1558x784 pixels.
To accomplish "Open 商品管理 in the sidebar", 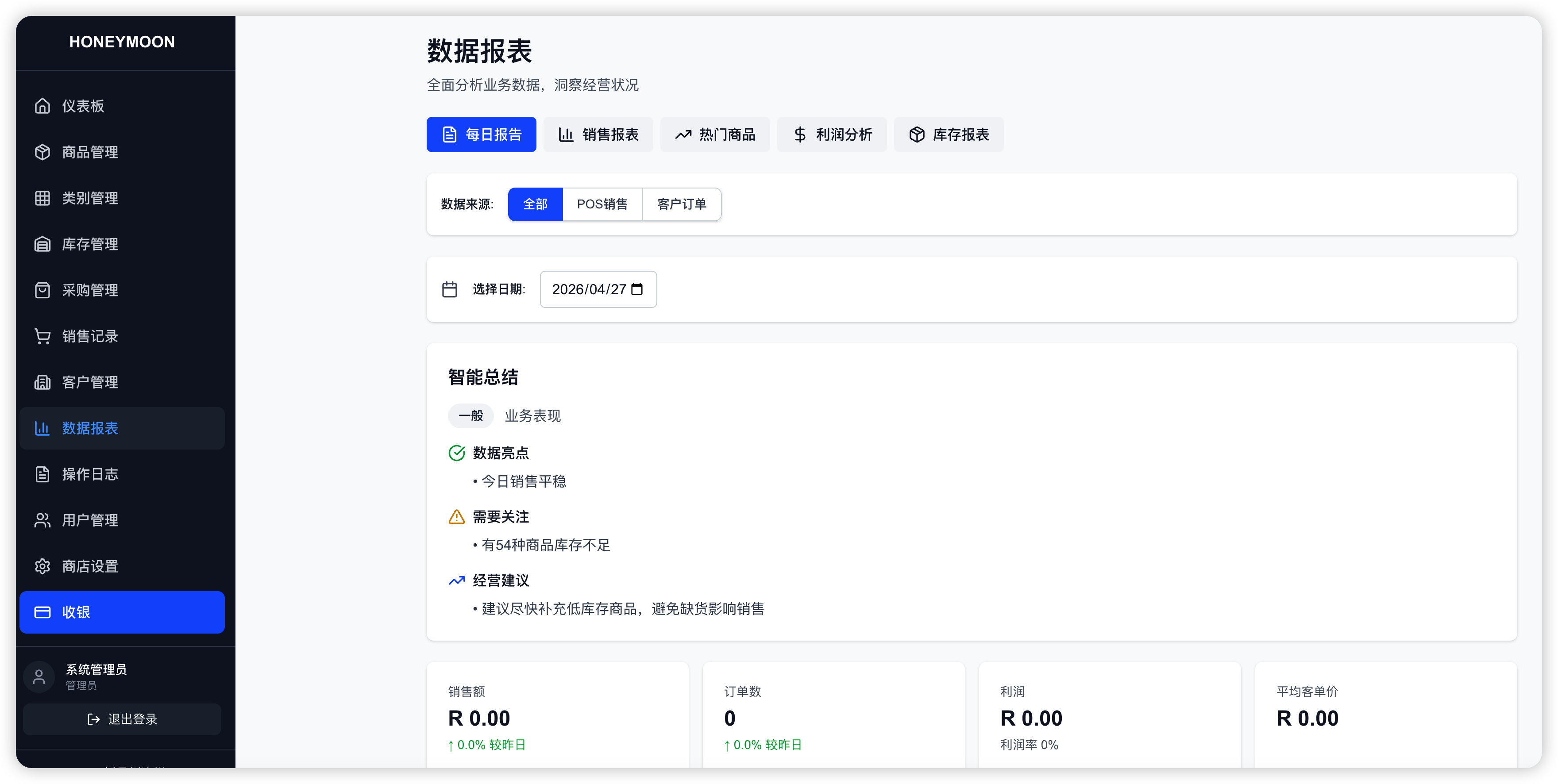I will 122,152.
